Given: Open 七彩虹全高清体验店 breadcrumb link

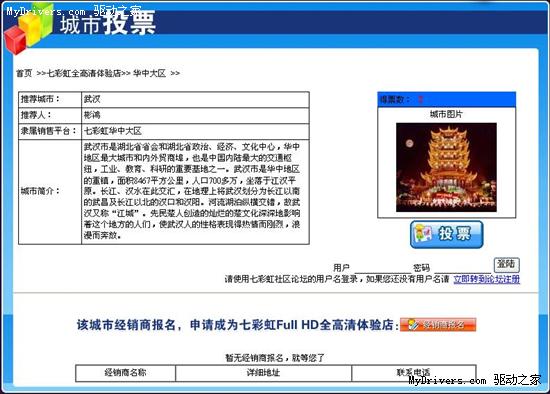Looking at the screenshot, I should point(84,73).
